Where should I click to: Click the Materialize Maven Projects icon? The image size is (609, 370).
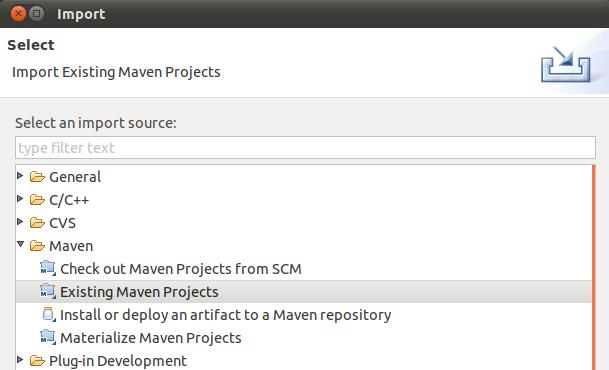48,337
